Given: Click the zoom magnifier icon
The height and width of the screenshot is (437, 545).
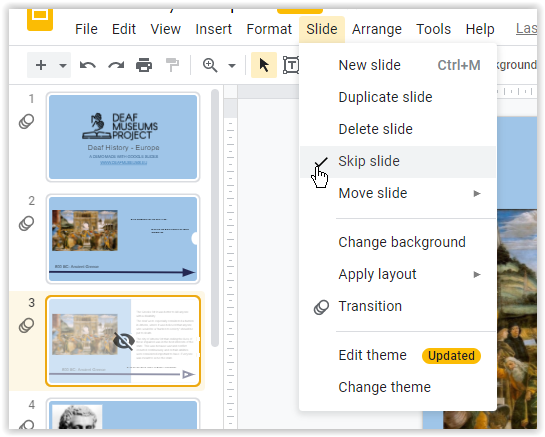Looking at the screenshot, I should coord(210,65).
